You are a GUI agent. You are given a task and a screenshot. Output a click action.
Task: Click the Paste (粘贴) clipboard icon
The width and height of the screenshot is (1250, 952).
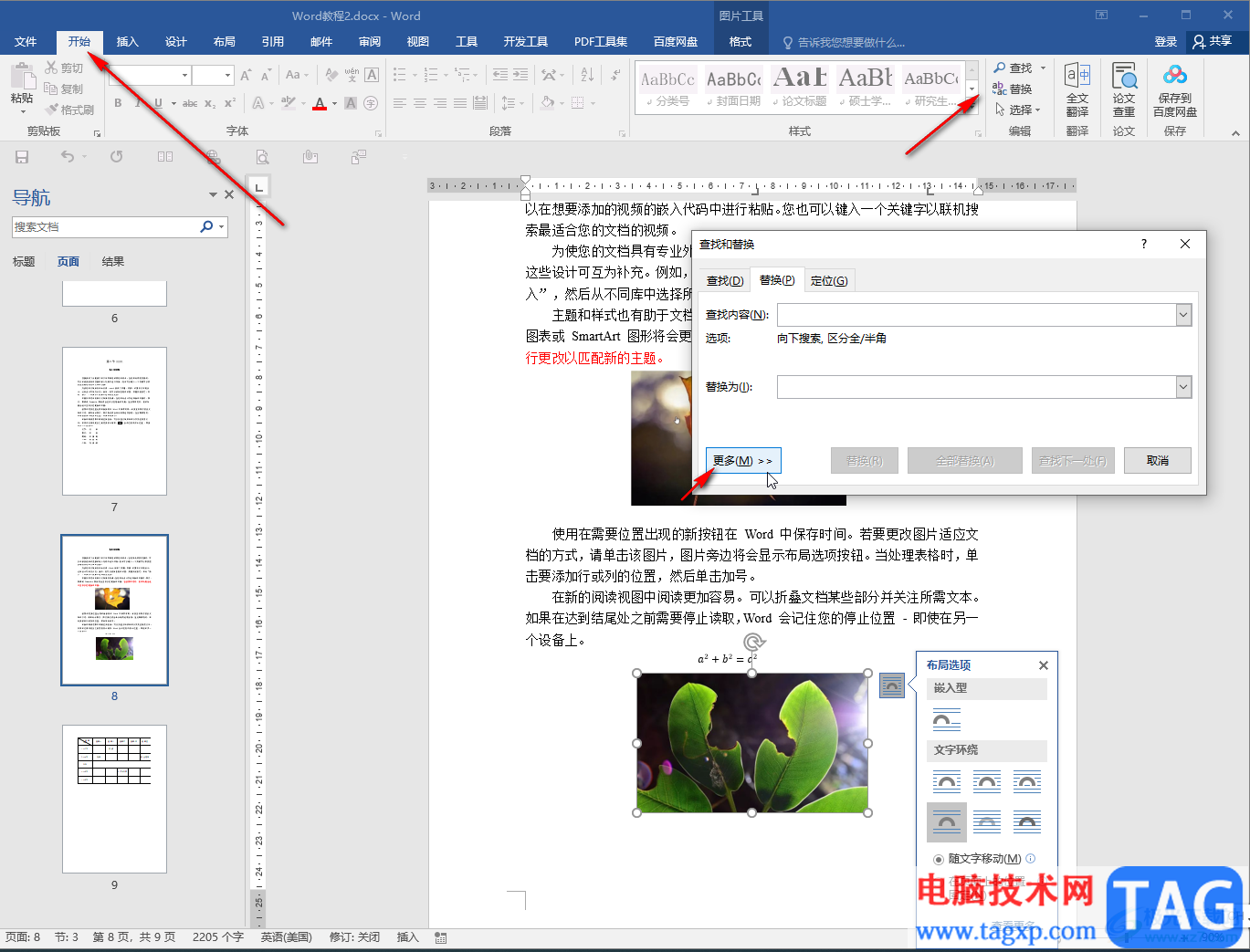click(x=22, y=77)
